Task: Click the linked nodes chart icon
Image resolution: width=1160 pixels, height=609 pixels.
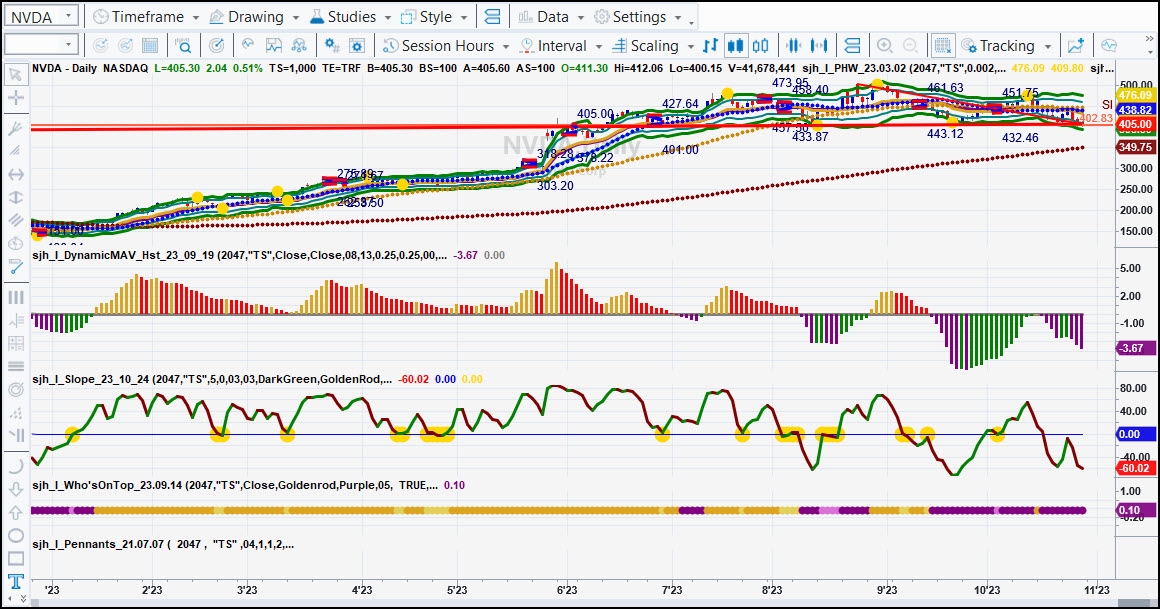Action: click(x=299, y=46)
